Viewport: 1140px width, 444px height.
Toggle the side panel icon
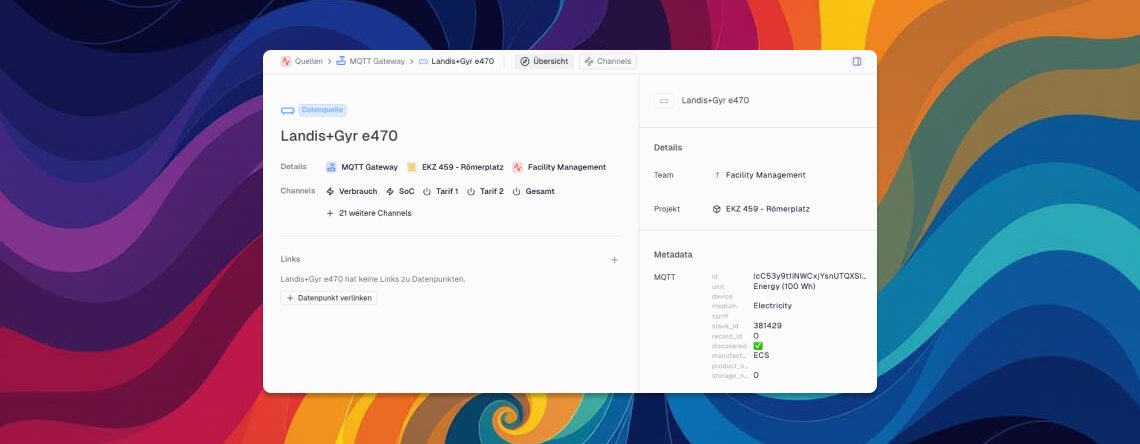tap(856, 62)
